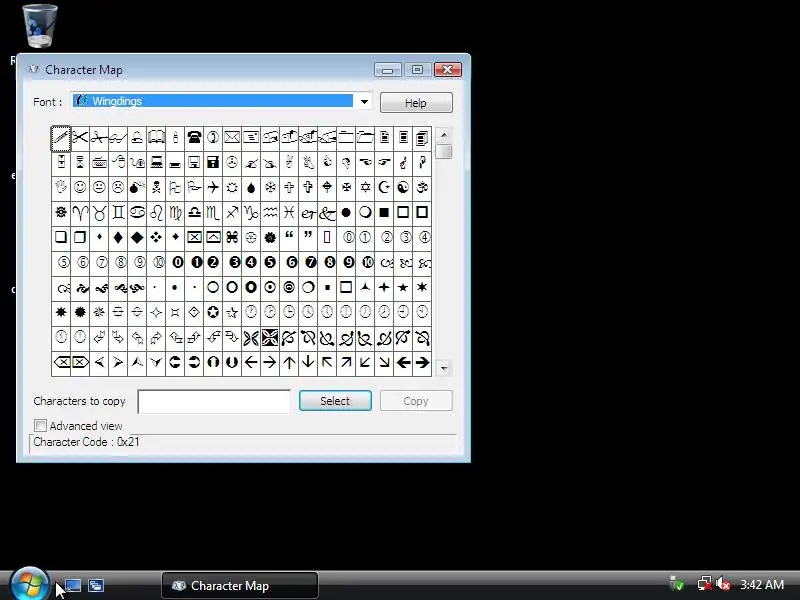Select the snowflake character
The width and height of the screenshot is (800, 600).
pyautogui.click(x=270, y=188)
